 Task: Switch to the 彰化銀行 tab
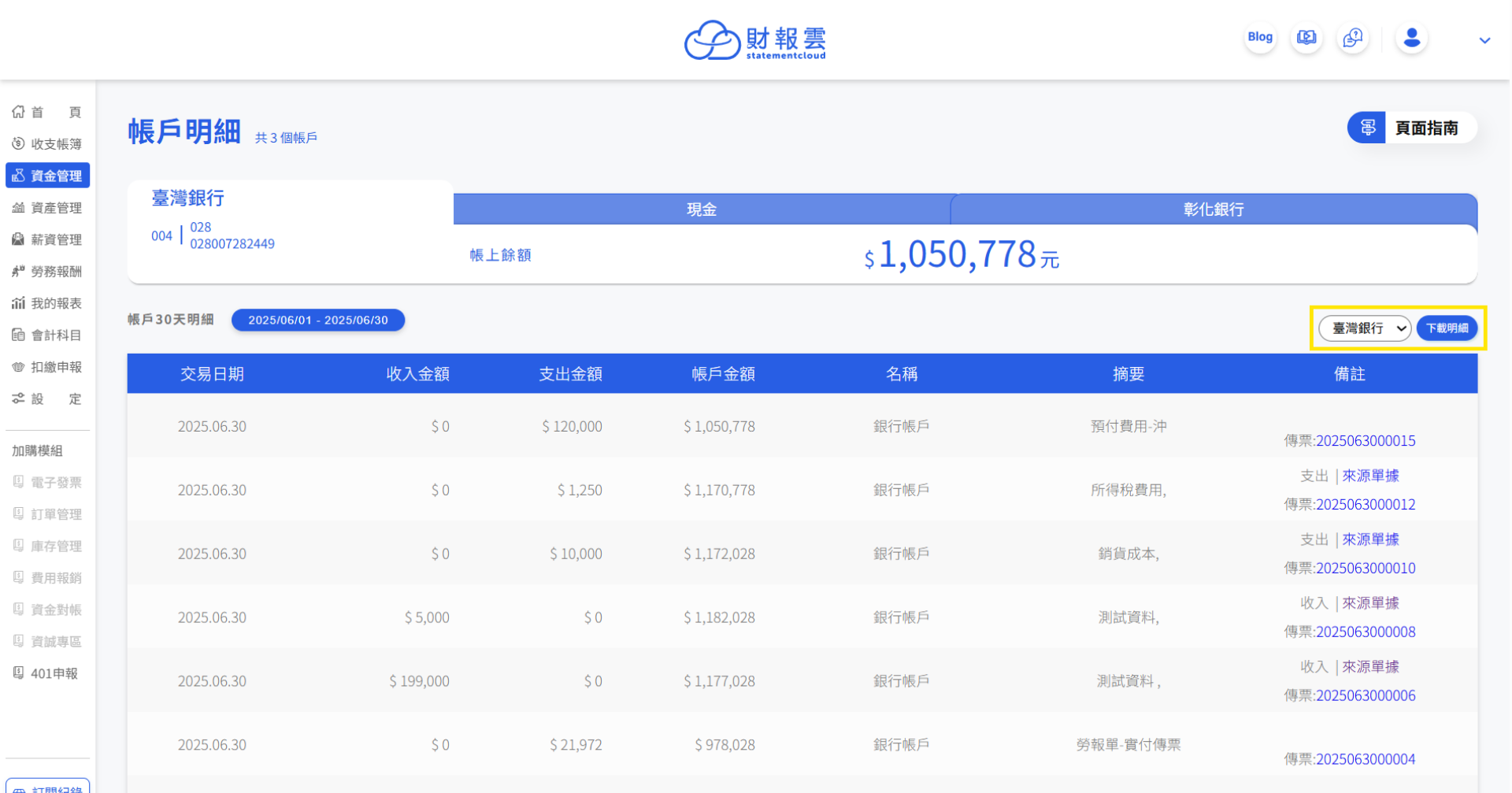coord(1214,209)
